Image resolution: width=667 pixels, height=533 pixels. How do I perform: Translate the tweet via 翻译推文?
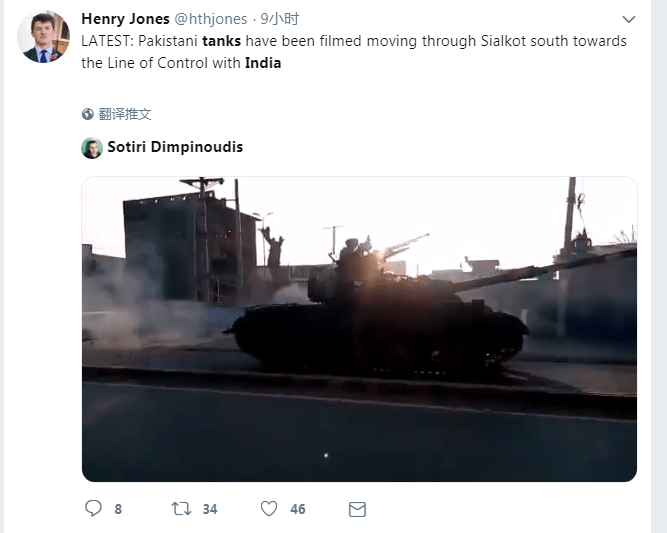[125, 114]
